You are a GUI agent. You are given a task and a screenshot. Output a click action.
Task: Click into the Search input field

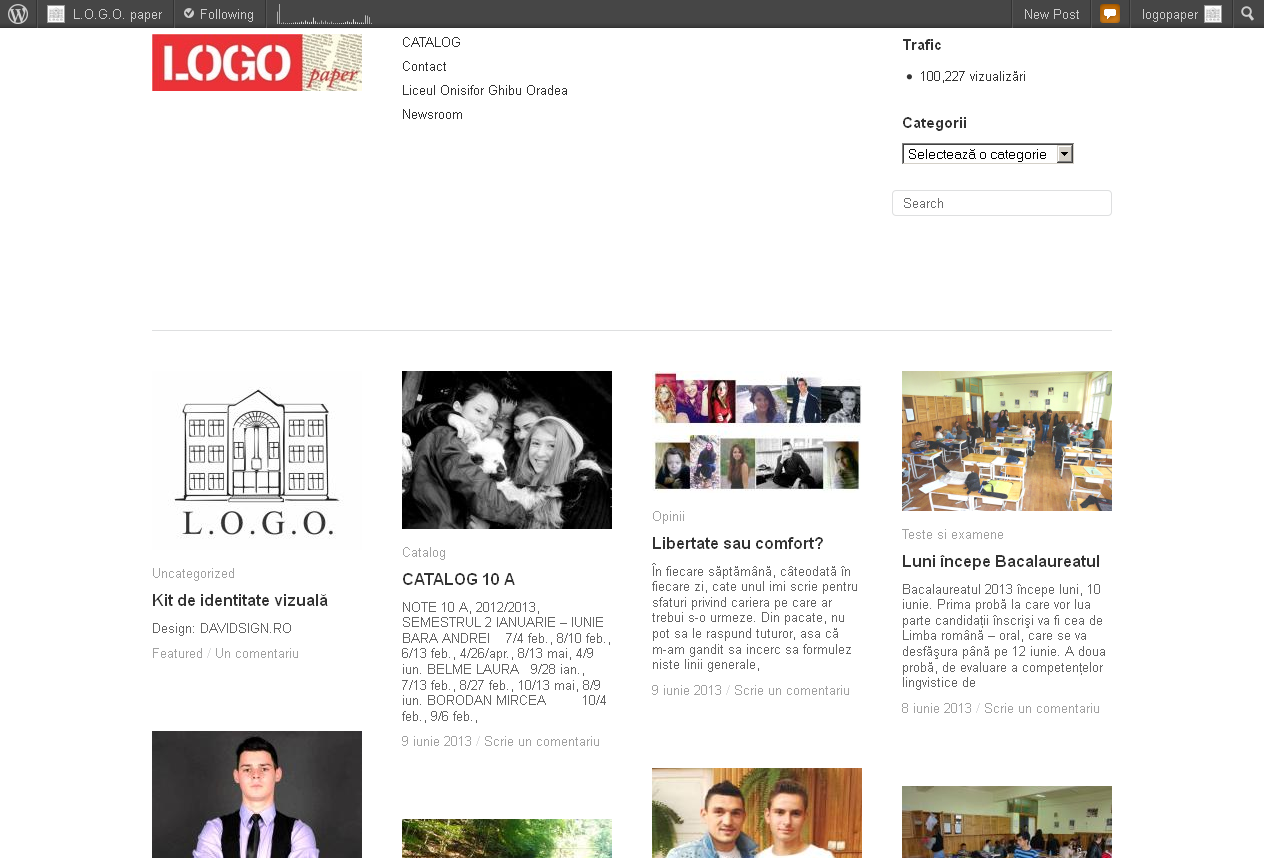click(x=1001, y=203)
